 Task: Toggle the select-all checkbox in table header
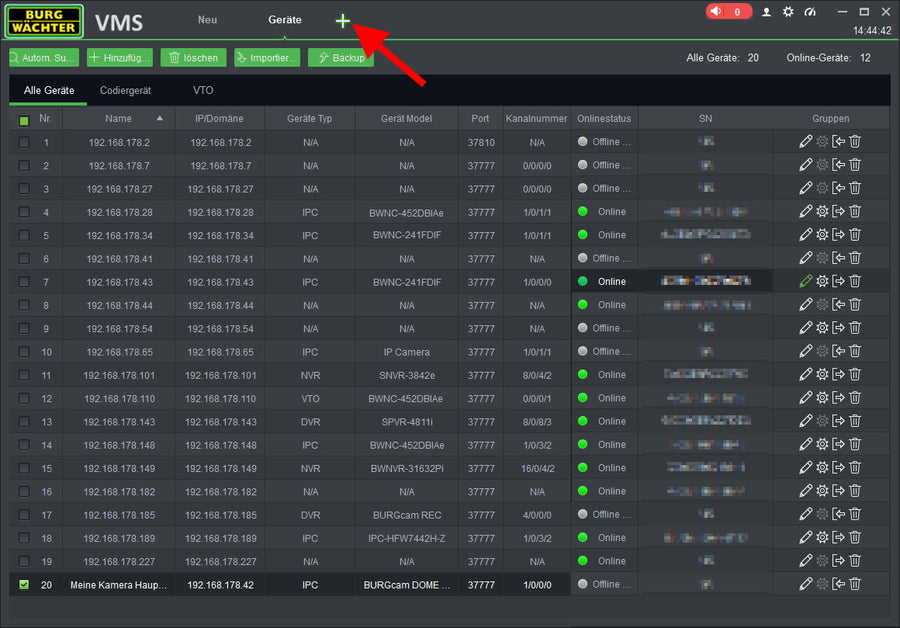(x=24, y=120)
